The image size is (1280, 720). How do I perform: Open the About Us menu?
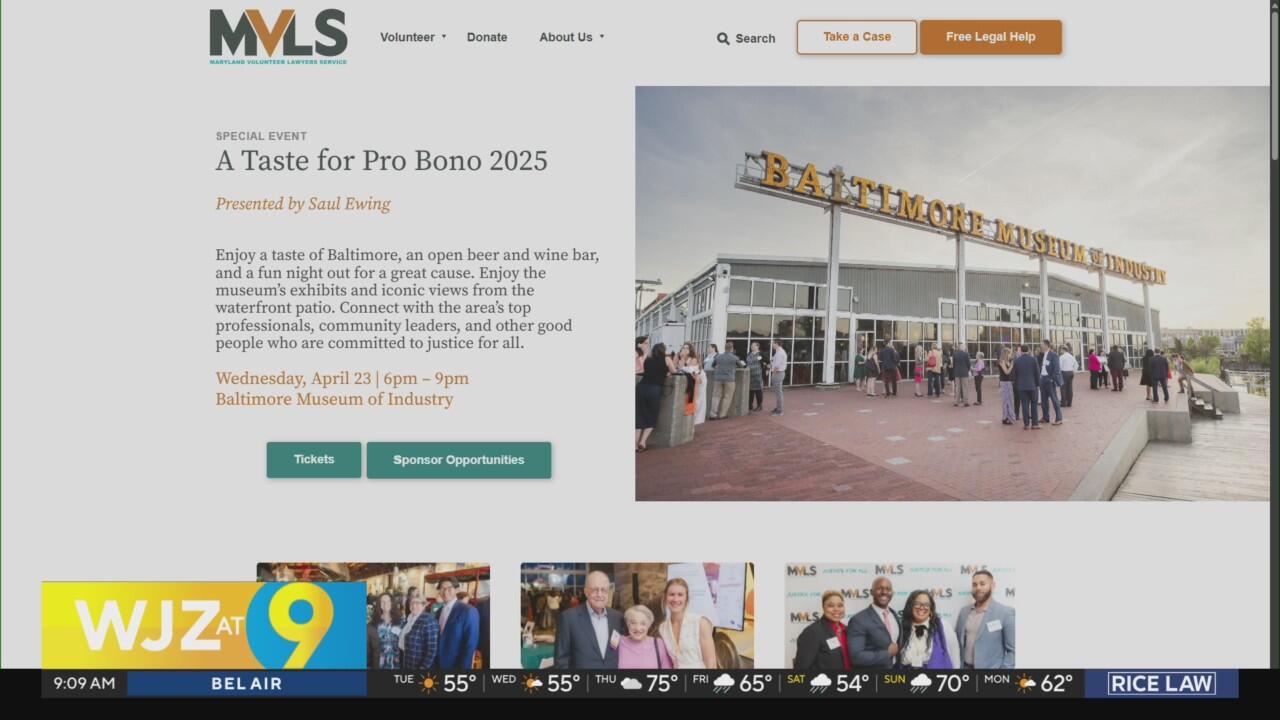click(x=566, y=37)
